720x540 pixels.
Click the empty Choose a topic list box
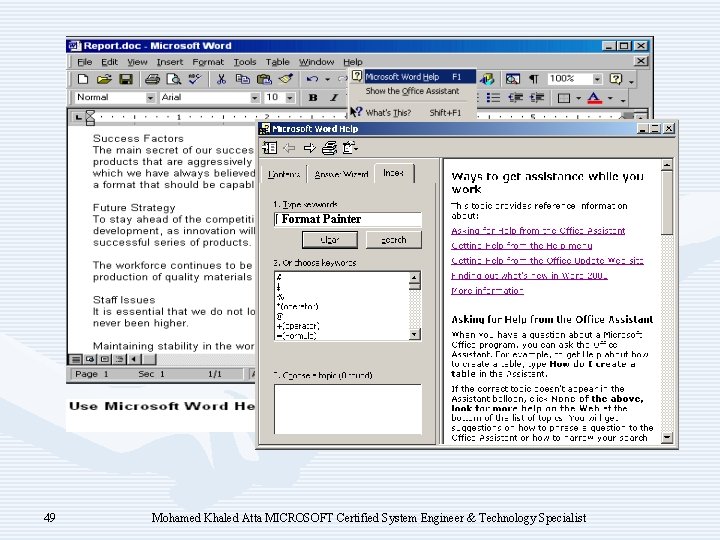pos(348,409)
